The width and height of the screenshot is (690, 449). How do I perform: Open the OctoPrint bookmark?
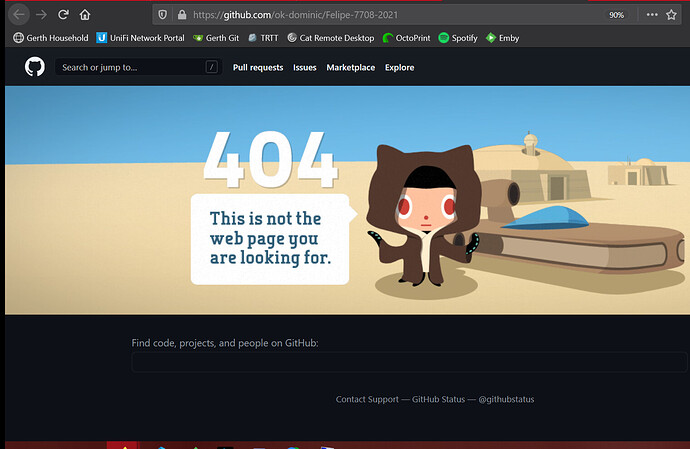pos(406,38)
